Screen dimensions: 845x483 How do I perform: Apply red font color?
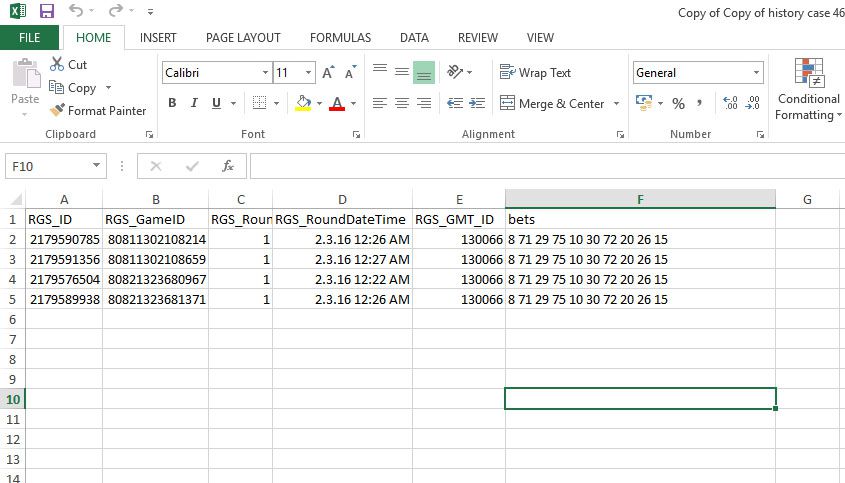pyautogui.click(x=337, y=103)
